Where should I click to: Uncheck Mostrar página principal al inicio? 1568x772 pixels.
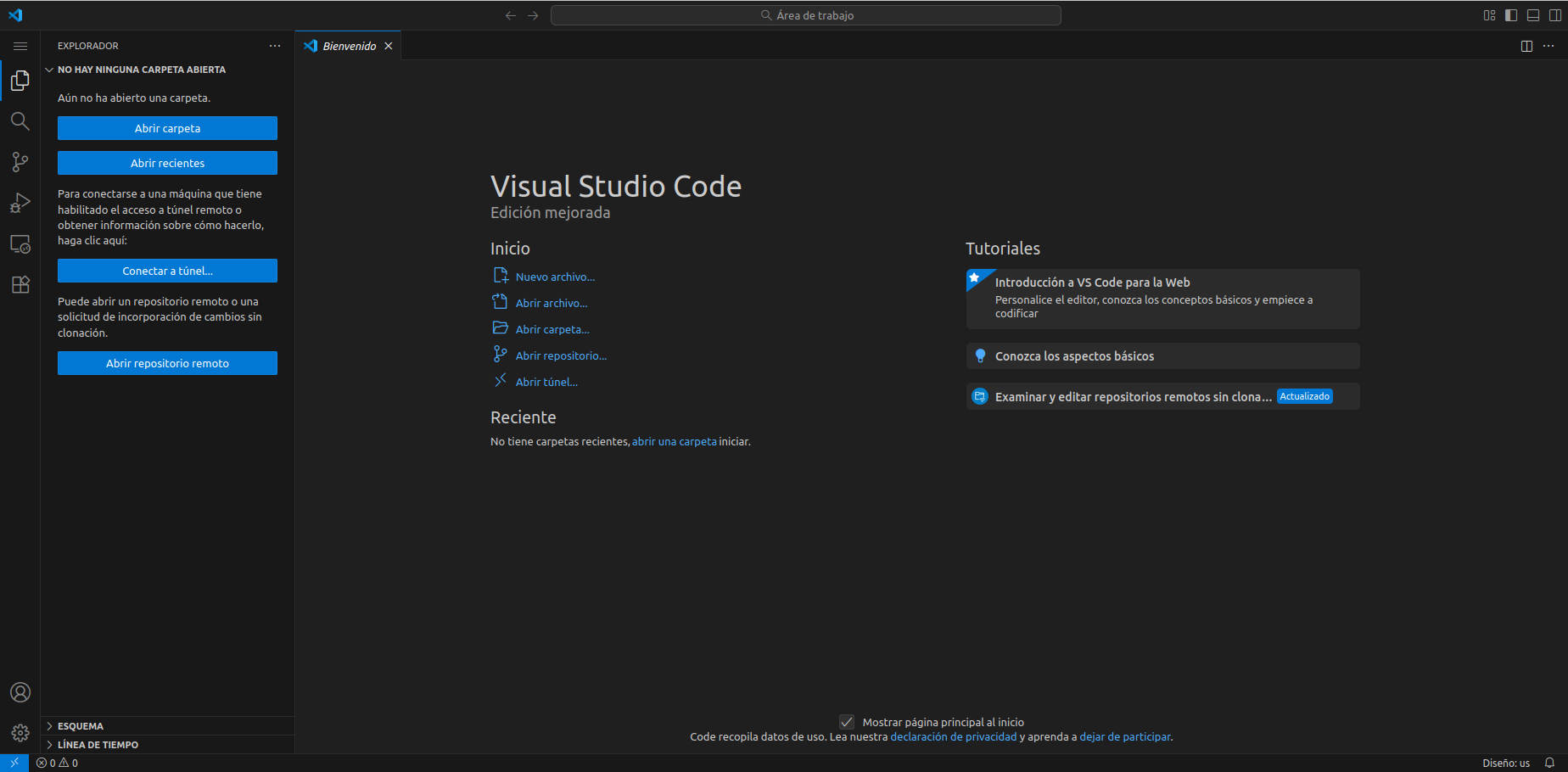[846, 722]
